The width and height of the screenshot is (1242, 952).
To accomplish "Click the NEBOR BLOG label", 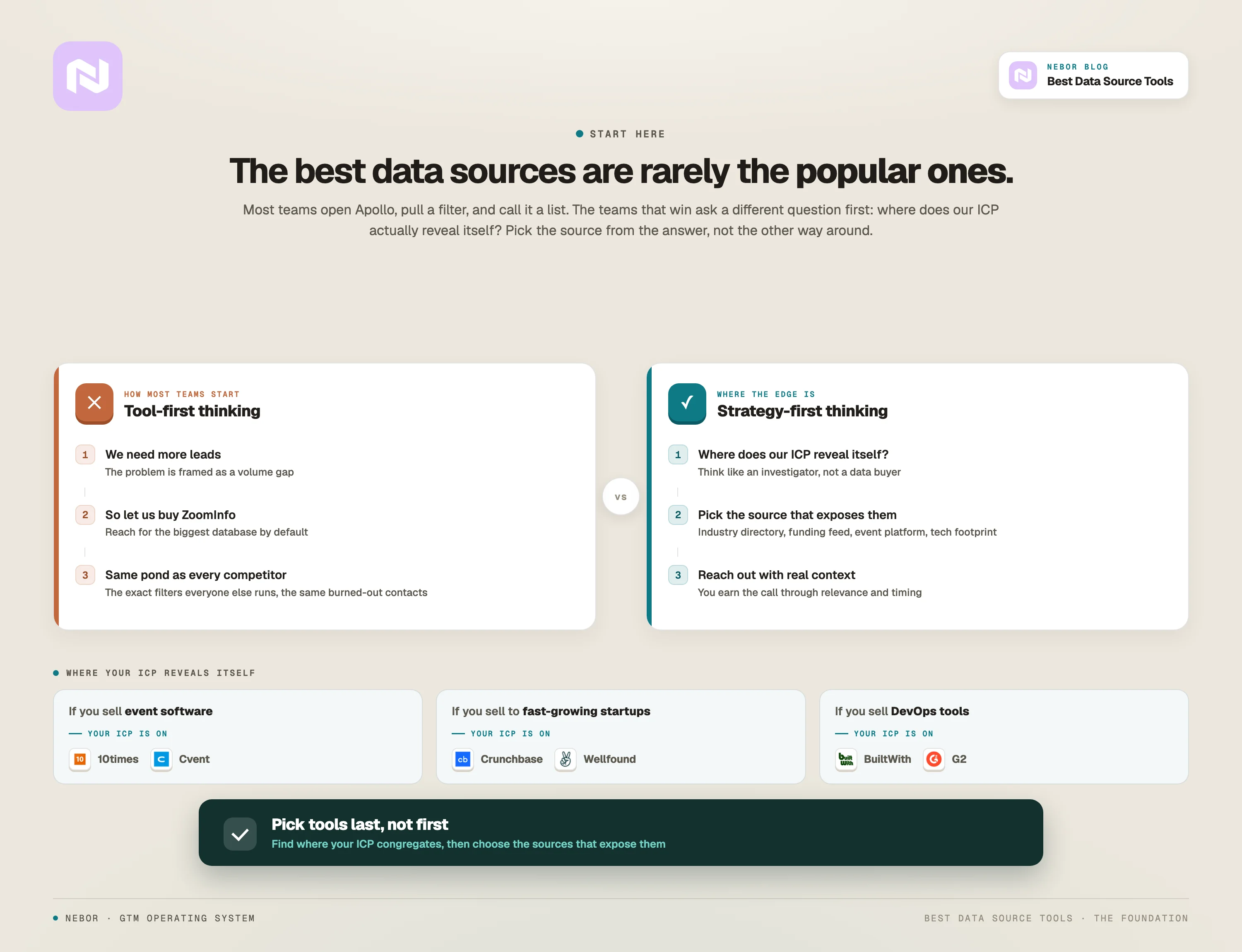I will tap(1077, 67).
